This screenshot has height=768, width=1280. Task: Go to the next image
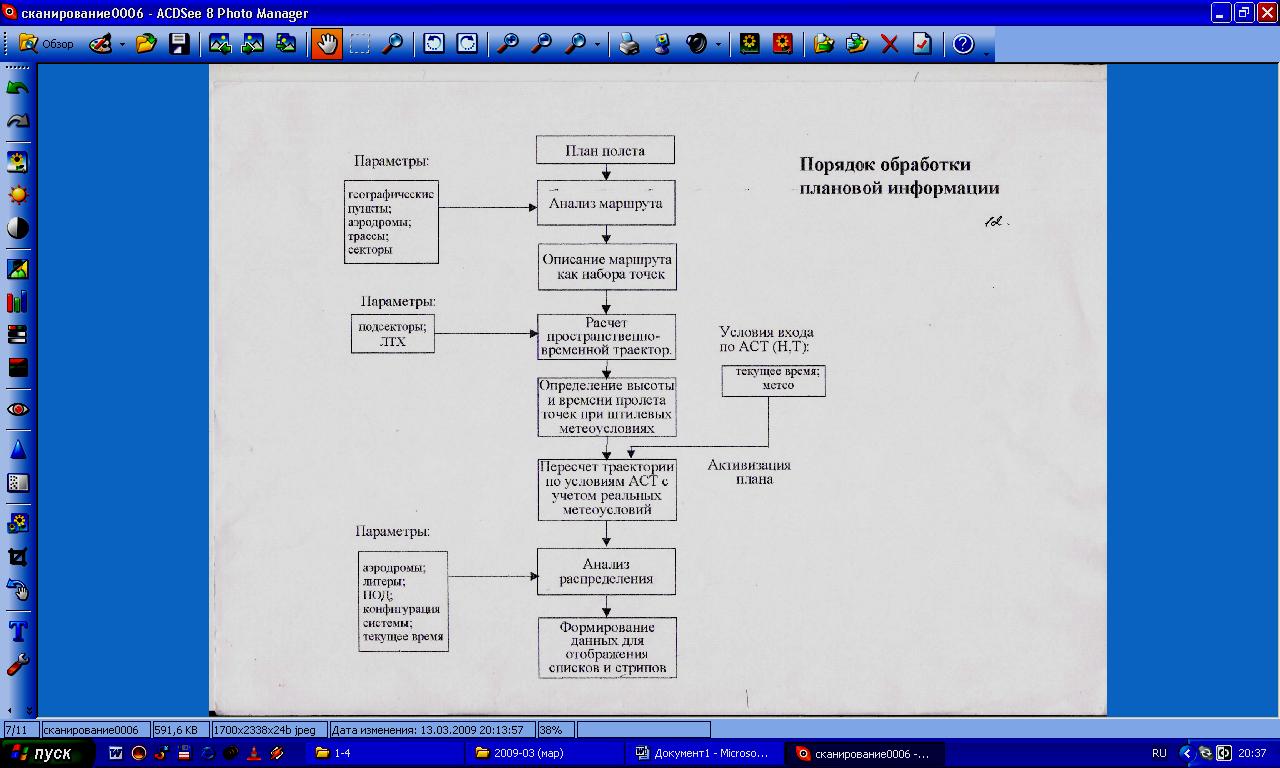253,44
